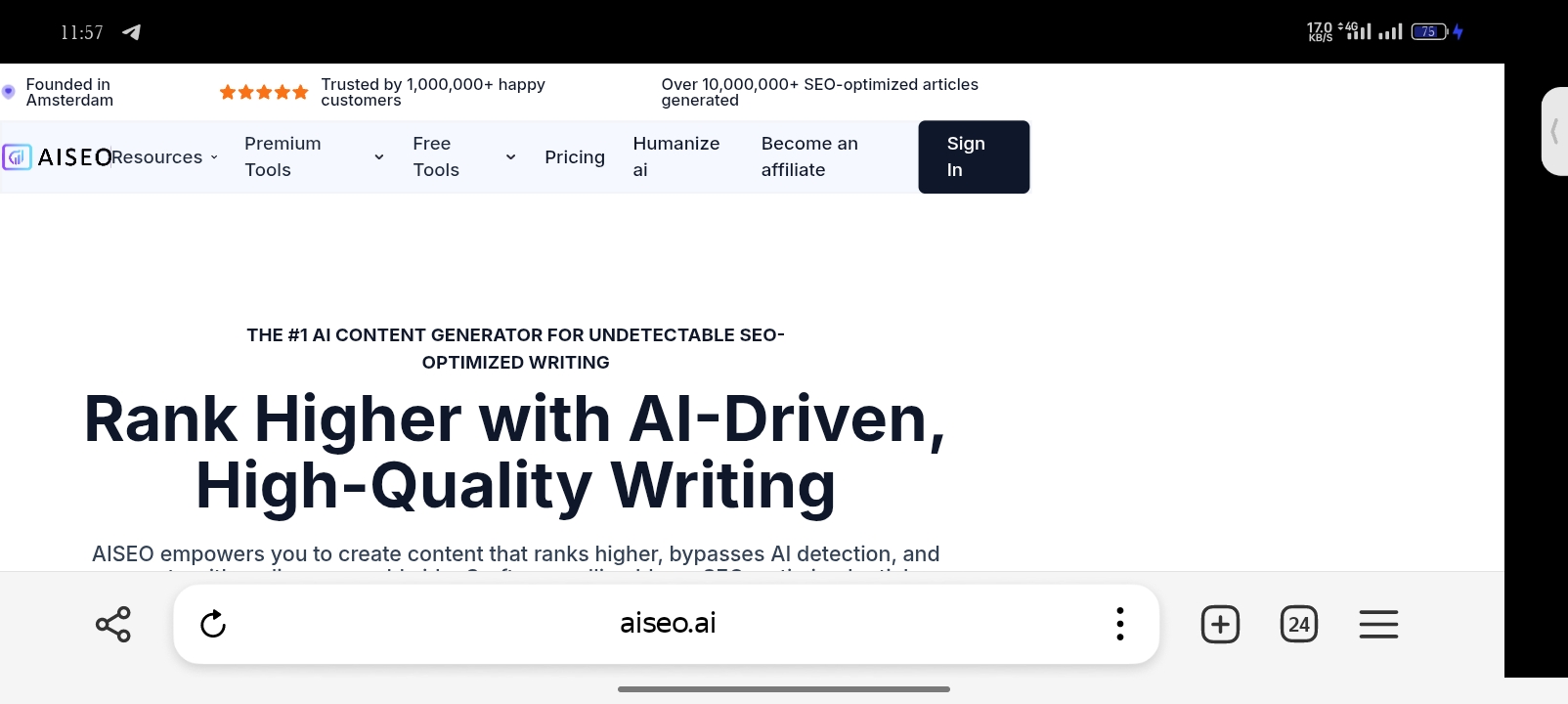Image resolution: width=1568 pixels, height=704 pixels.
Task: Tap the 11:57 clock in status bar
Action: click(81, 32)
